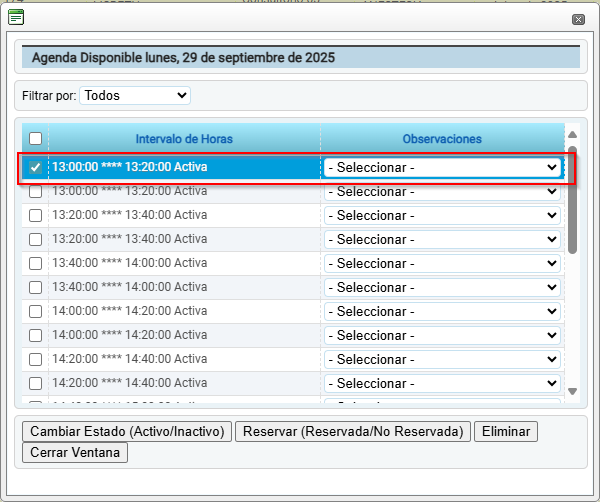Click the green window icon in title bar
This screenshot has width=600, height=502.
point(16,16)
